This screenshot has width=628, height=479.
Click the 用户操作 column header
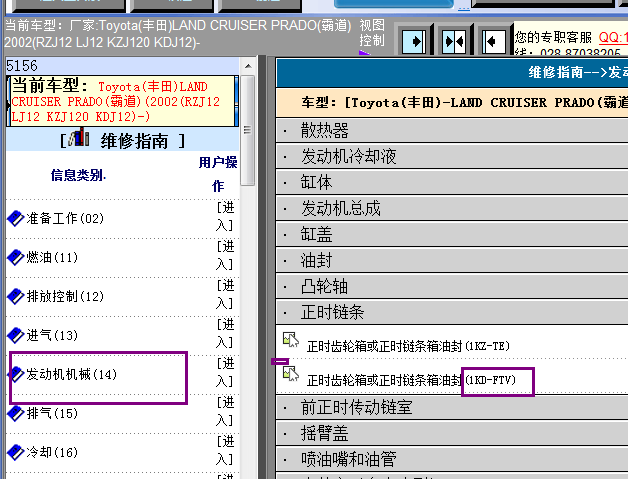click(x=218, y=174)
